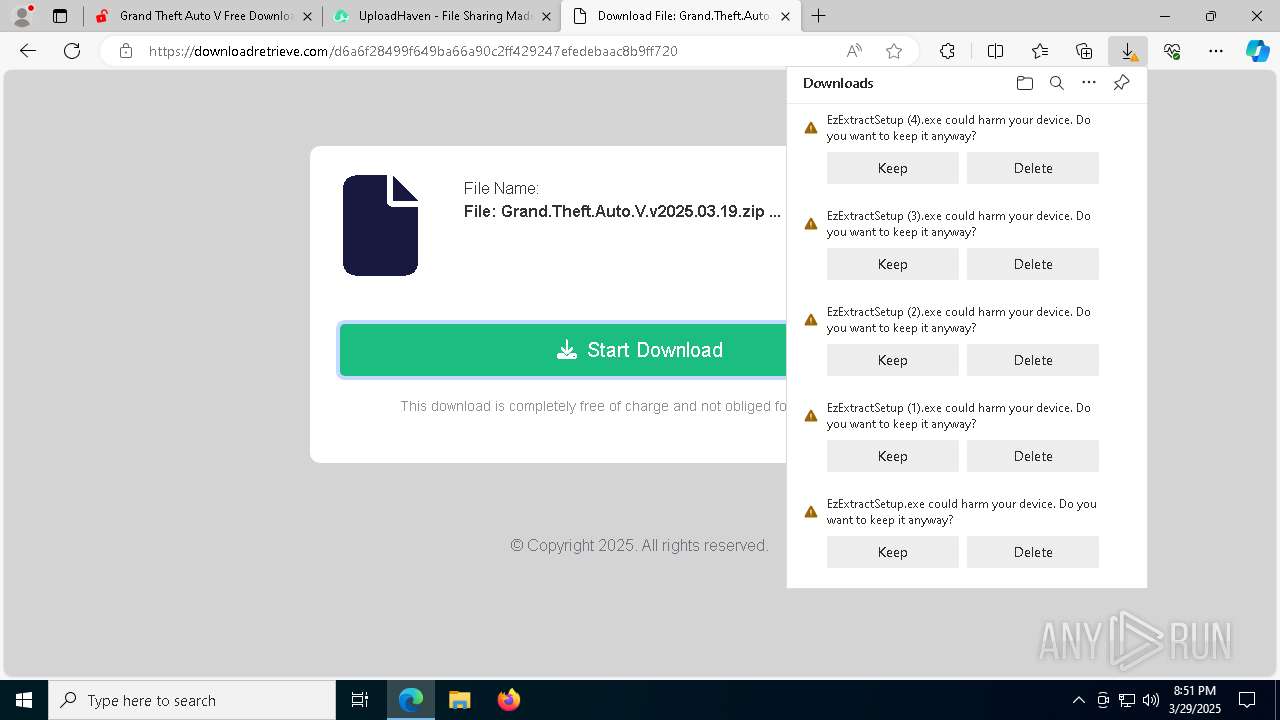The width and height of the screenshot is (1280, 720).
Task: Keep EzExtractSetup (2).exe
Action: pos(893,360)
